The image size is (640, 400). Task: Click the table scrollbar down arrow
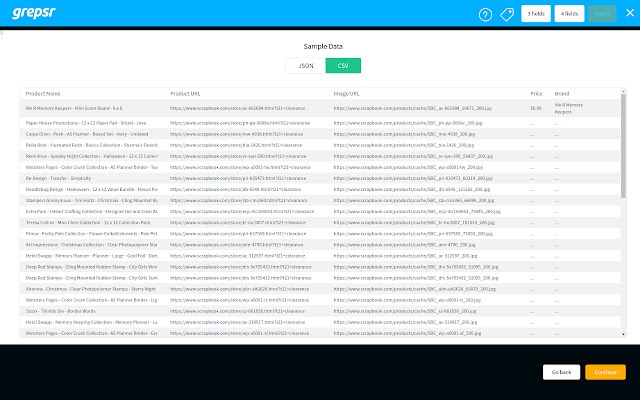(x=623, y=334)
